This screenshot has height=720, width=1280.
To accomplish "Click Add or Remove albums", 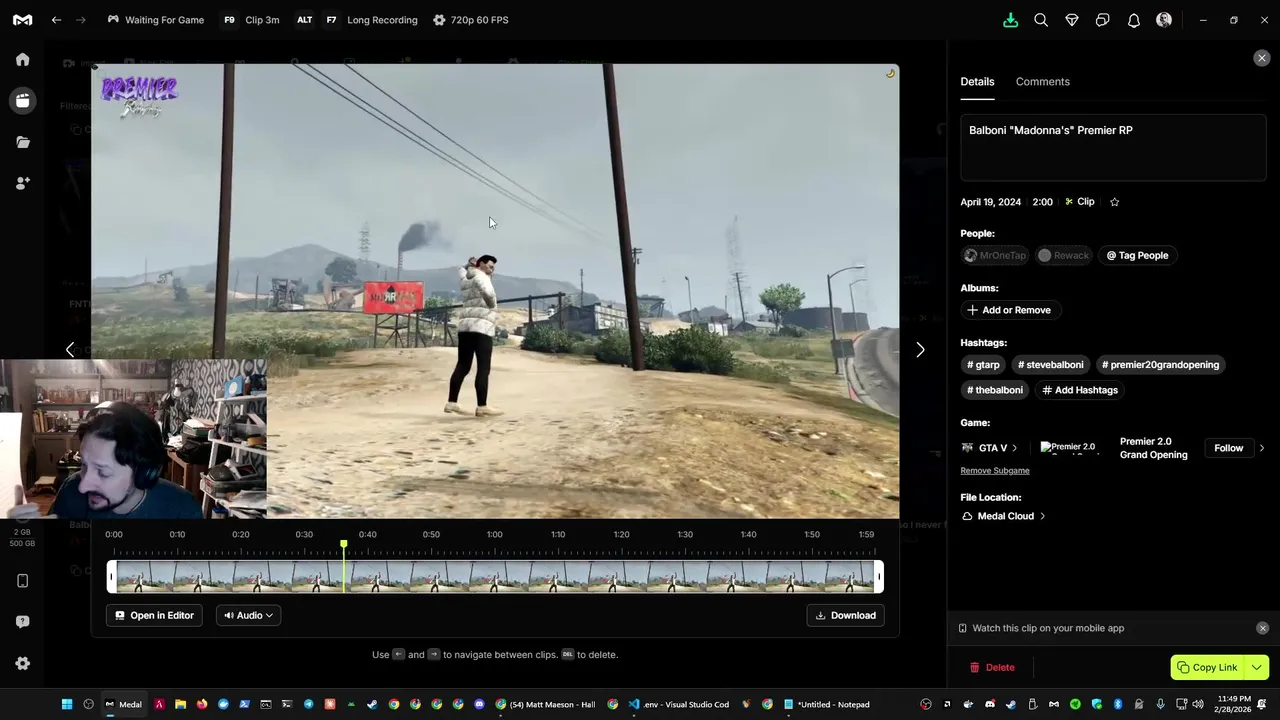I will (1009, 310).
